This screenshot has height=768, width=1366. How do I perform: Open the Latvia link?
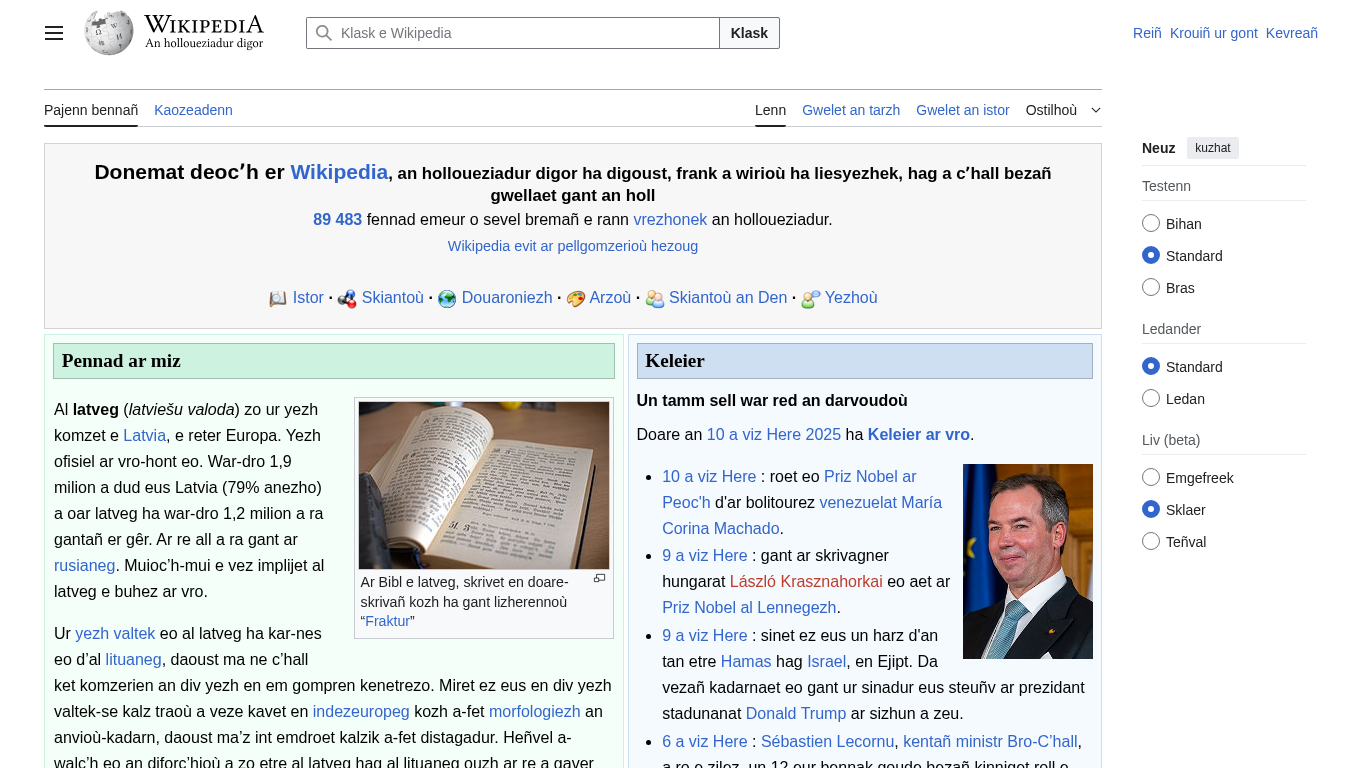pos(145,435)
